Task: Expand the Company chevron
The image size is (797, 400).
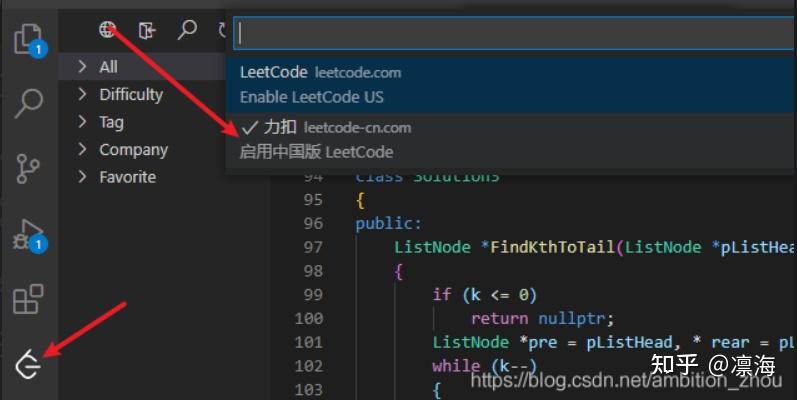Action: [82, 149]
